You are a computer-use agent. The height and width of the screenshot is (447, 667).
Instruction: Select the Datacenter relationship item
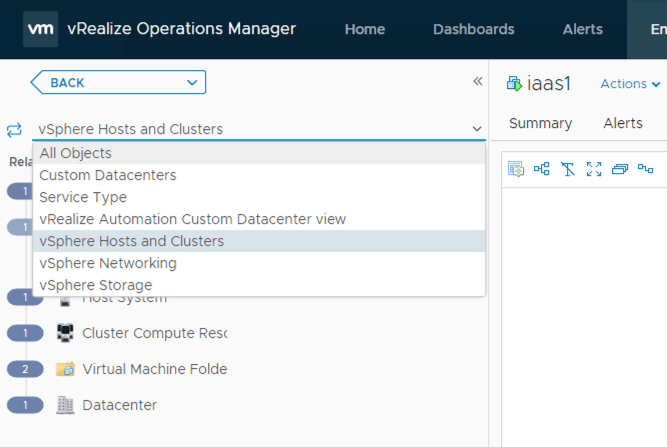click(119, 405)
